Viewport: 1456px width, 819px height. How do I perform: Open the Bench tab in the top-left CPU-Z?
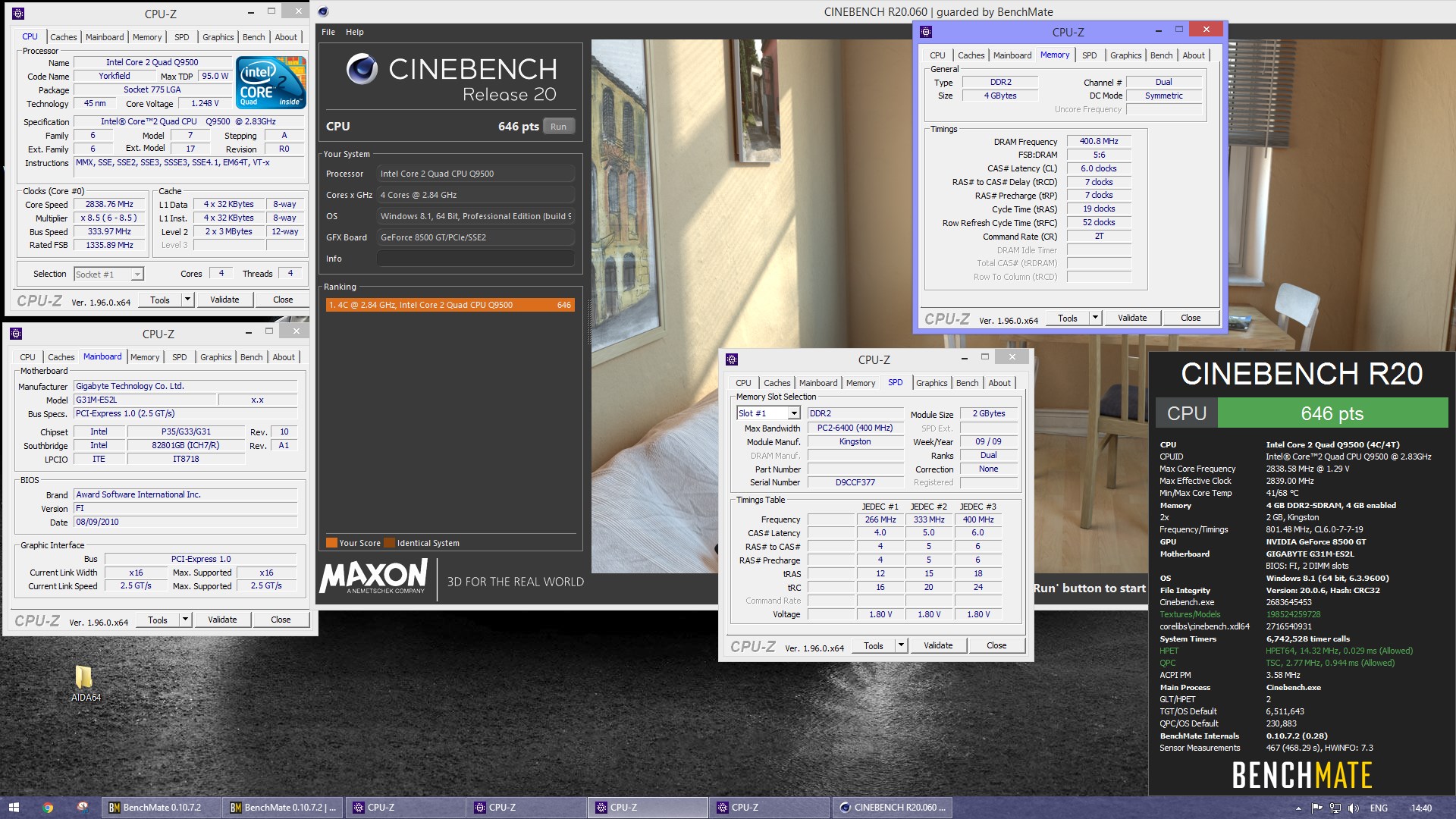pos(254,37)
